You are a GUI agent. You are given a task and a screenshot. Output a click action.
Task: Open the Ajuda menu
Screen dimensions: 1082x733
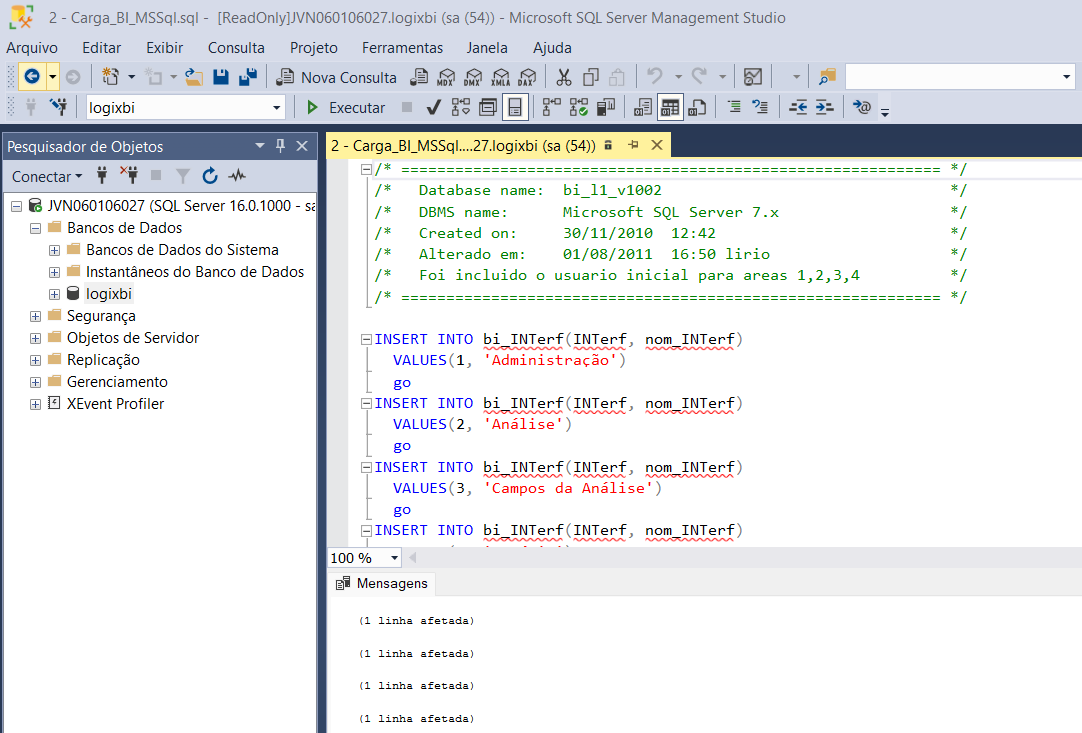pyautogui.click(x=552, y=48)
